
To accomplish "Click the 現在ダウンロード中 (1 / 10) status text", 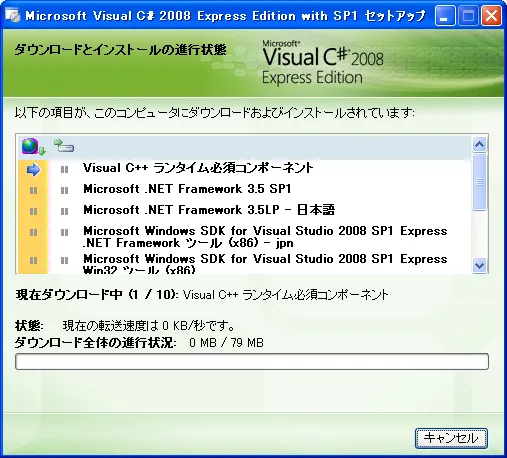I will (97, 295).
